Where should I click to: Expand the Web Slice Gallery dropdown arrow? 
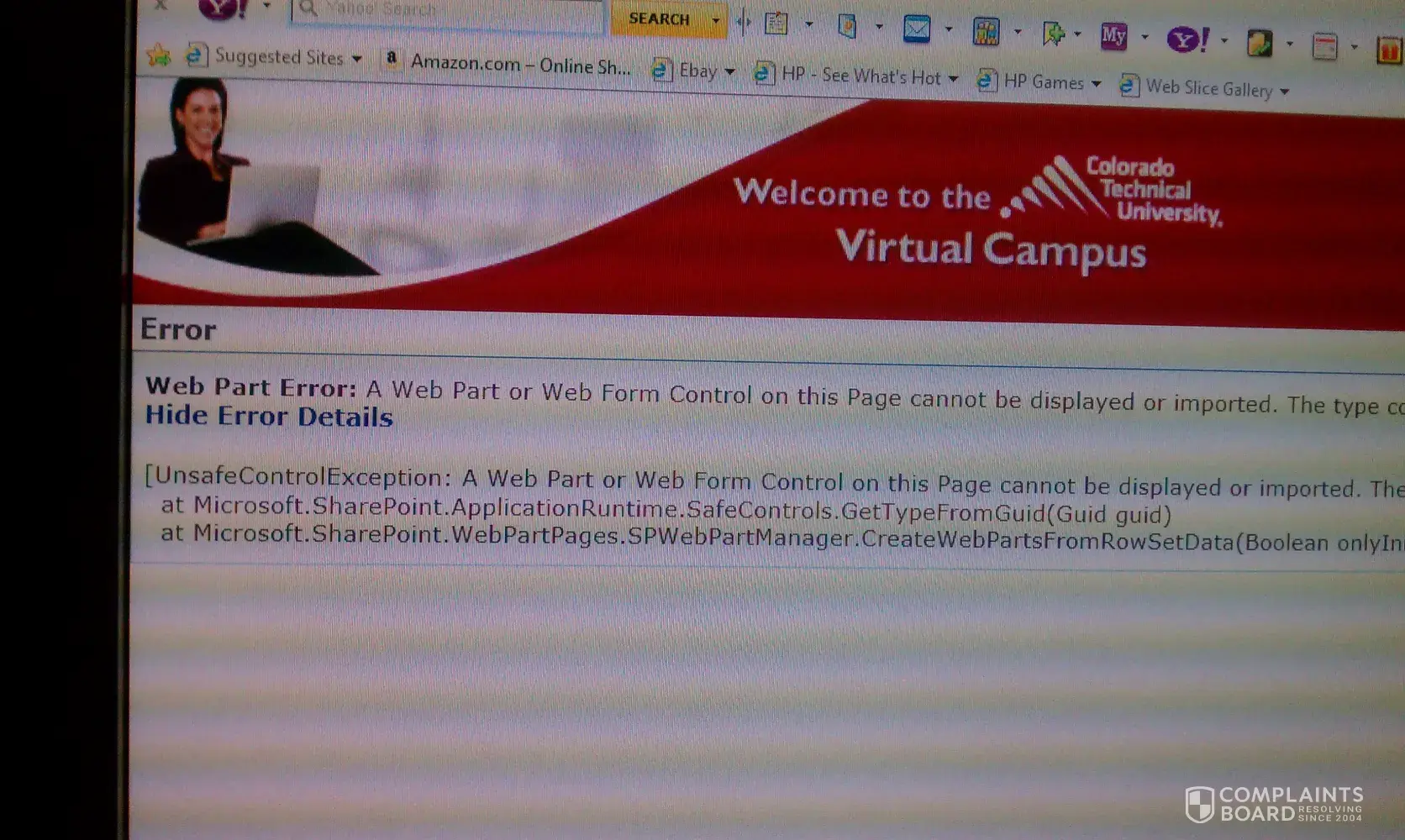click(1284, 91)
